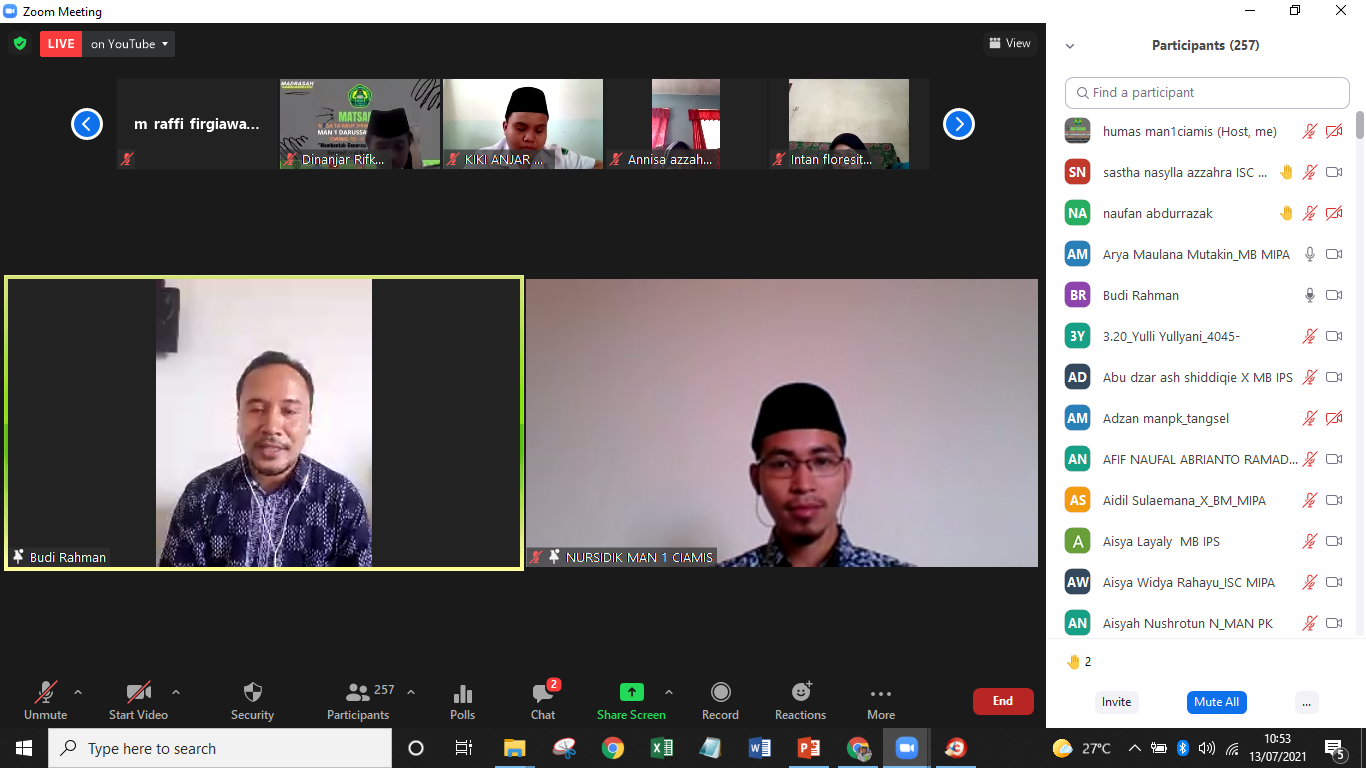Image resolution: width=1366 pixels, height=768 pixels.
Task: Toggle Budi Rahman's microphone in participant list
Action: pos(1309,295)
